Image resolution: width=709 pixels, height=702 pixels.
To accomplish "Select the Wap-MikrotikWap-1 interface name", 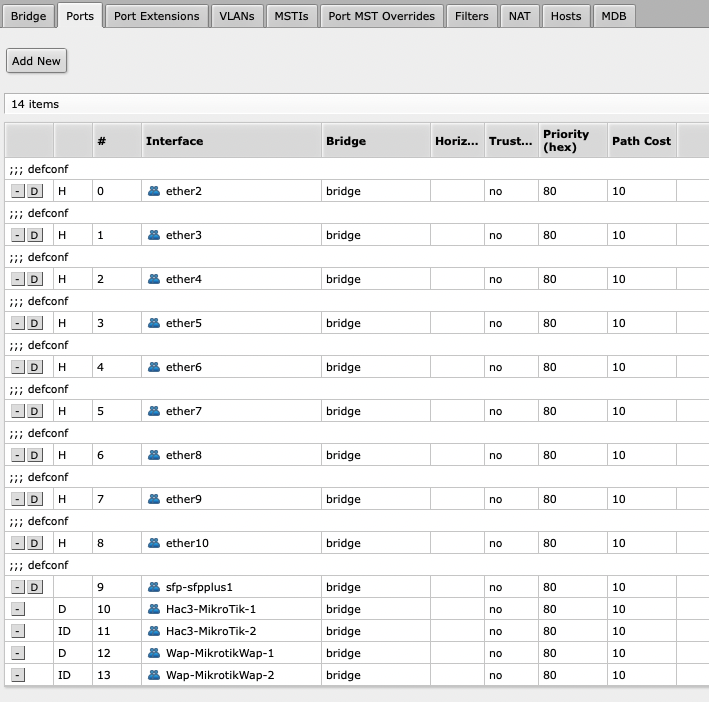I will pyautogui.click(x=220, y=653).
